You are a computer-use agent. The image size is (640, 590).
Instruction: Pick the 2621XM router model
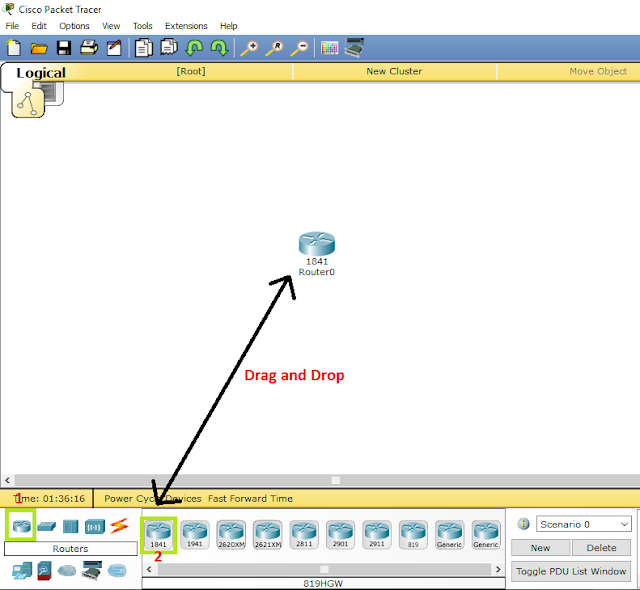pyautogui.click(x=267, y=535)
